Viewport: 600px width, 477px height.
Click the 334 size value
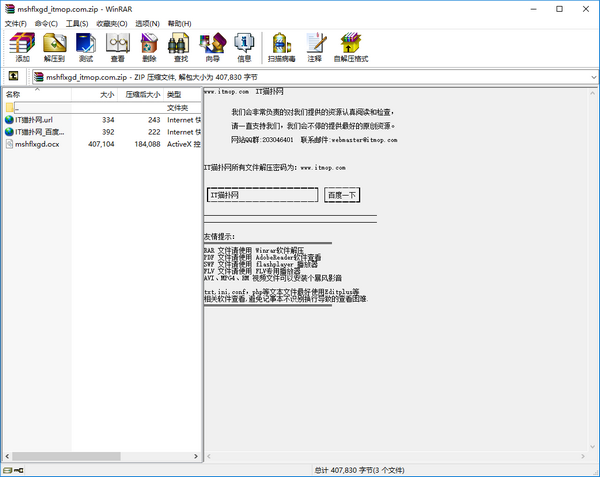108,120
